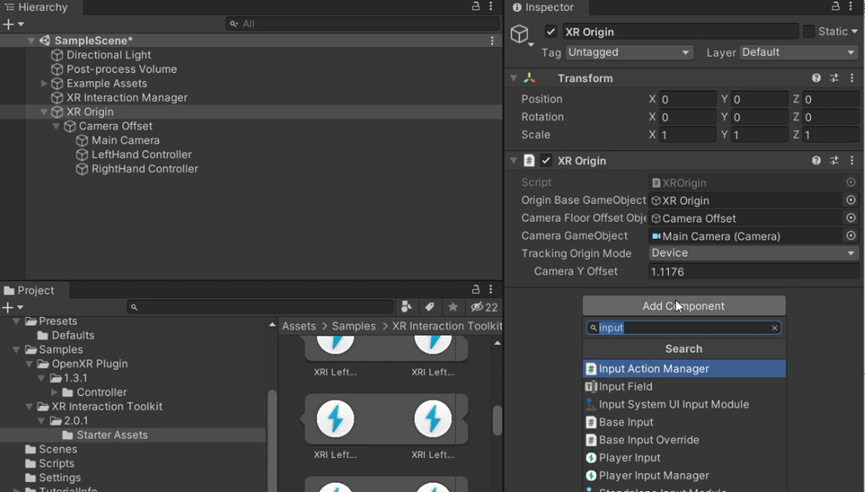Open the Hierarchy create plus dropdown

(x=13, y=24)
